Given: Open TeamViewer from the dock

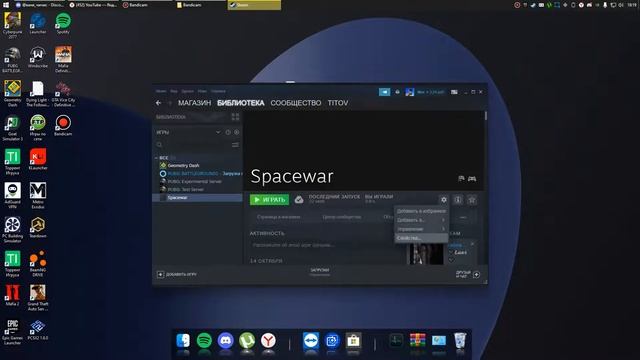Looking at the screenshot, I should click(x=311, y=340).
